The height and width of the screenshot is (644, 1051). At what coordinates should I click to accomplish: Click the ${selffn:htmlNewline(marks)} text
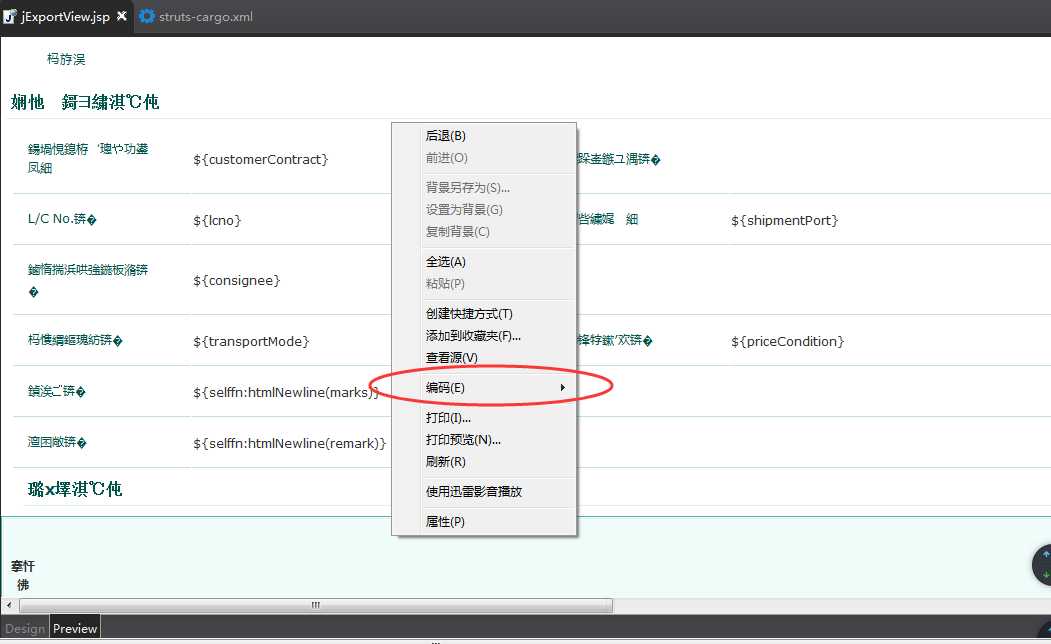coord(286,392)
